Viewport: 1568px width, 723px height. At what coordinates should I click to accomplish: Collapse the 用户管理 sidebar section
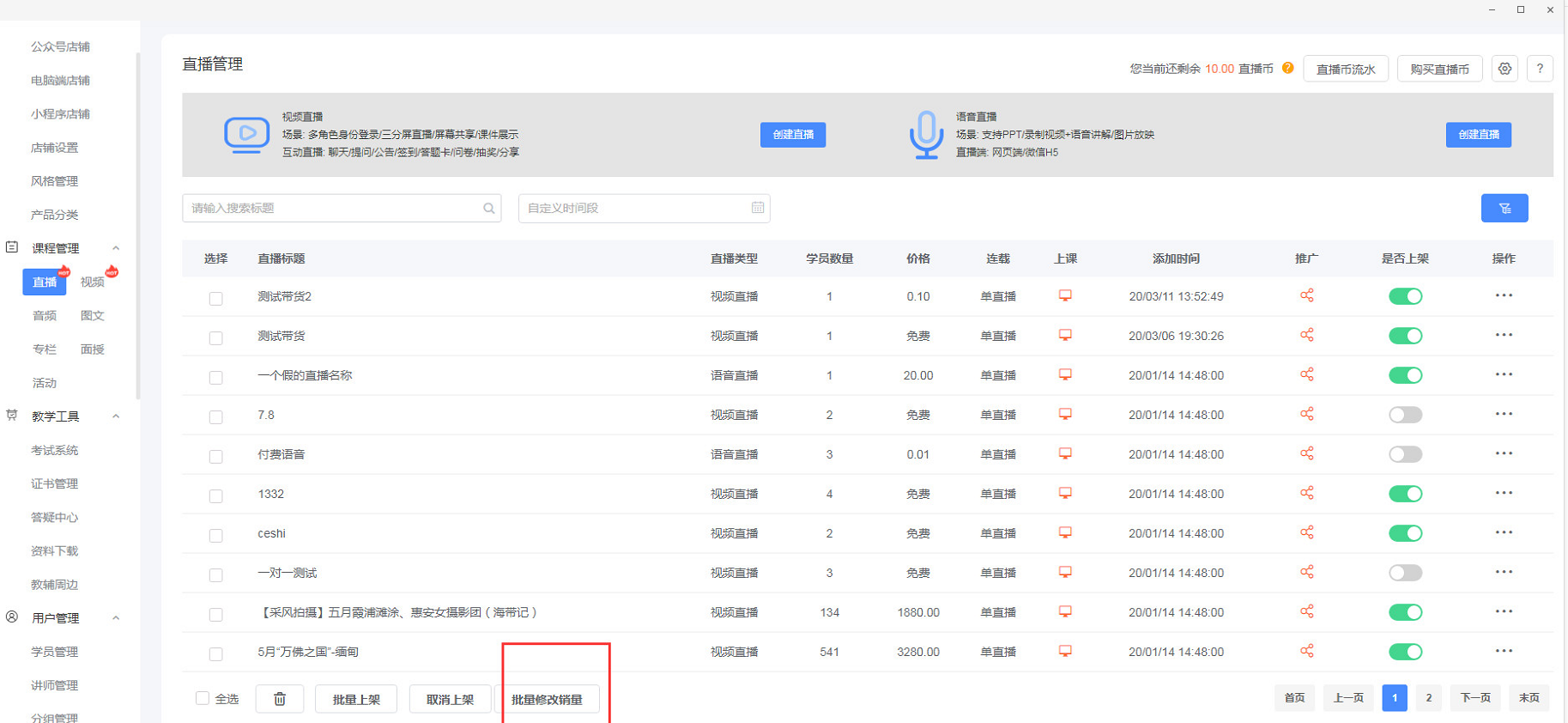click(116, 618)
